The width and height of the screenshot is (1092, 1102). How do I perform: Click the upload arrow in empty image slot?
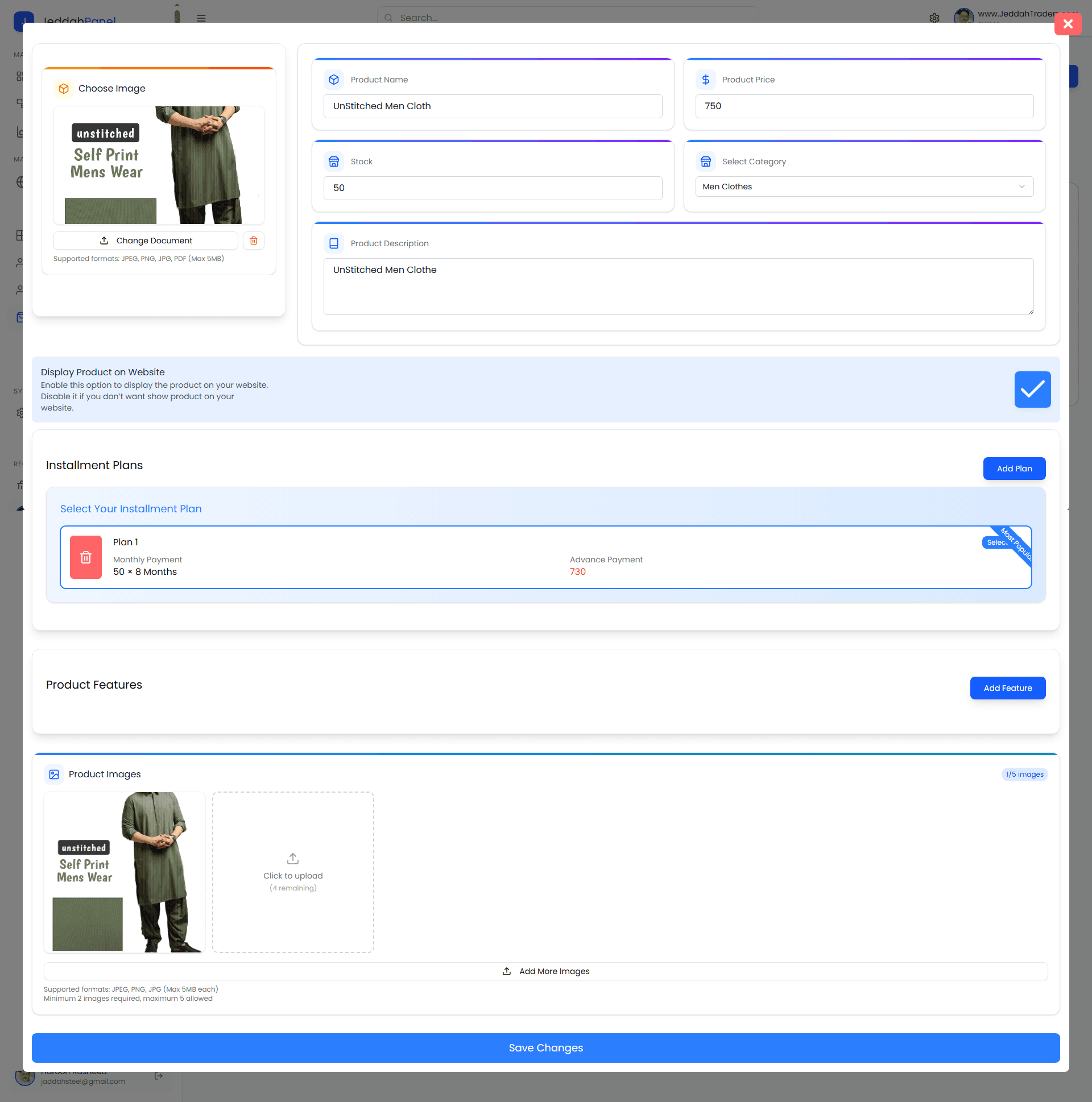pos(293,859)
